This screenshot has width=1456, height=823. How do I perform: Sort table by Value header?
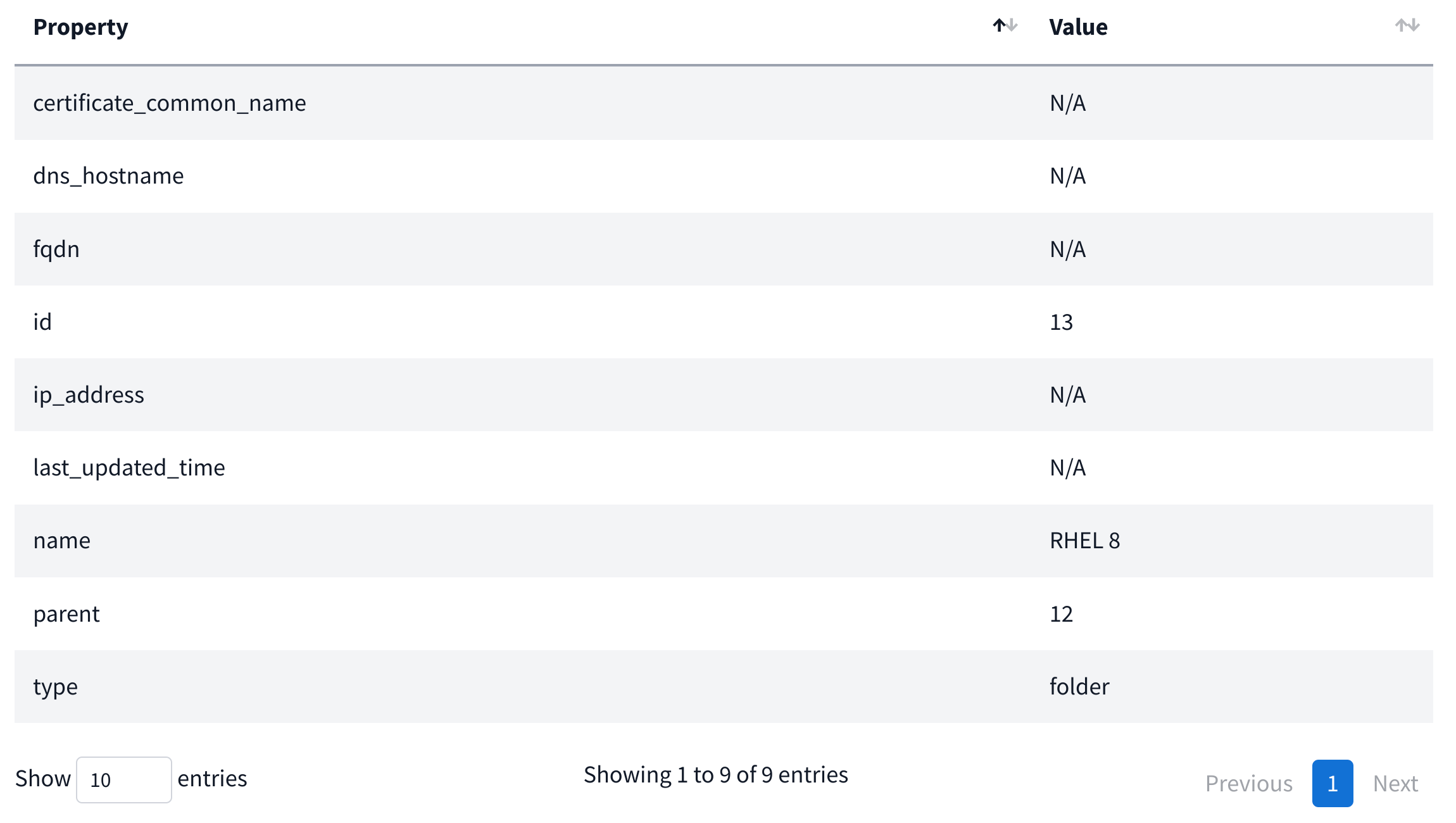coord(1078,27)
